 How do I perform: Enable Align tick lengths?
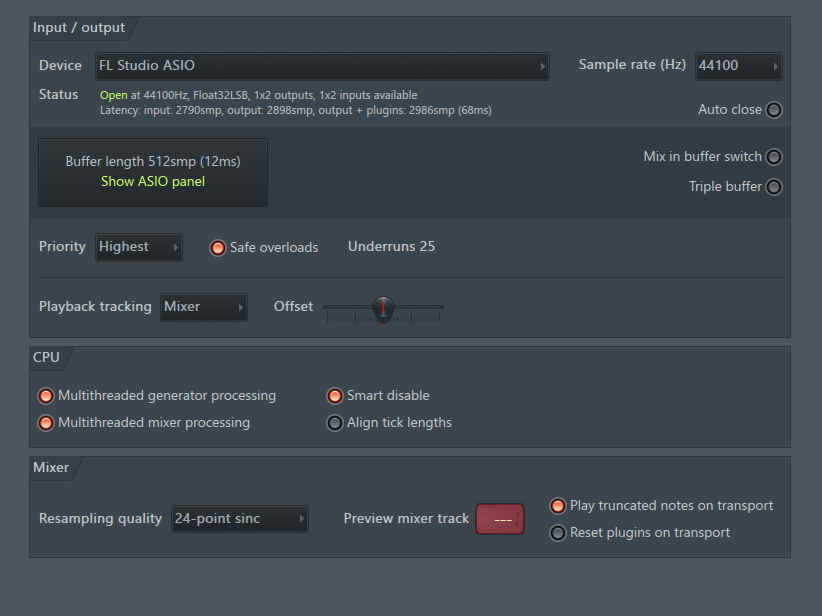[334, 423]
